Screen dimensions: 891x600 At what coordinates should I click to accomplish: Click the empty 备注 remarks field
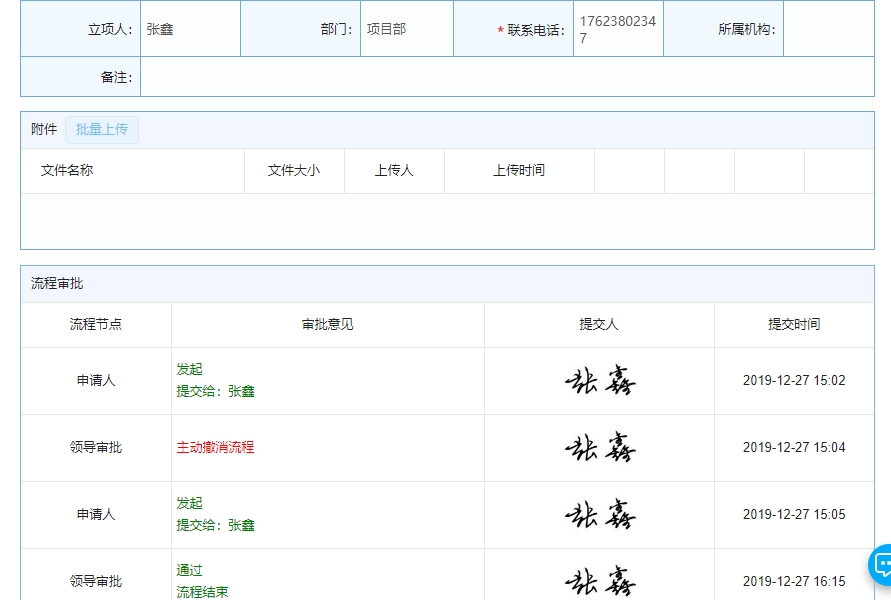[x=500, y=76]
